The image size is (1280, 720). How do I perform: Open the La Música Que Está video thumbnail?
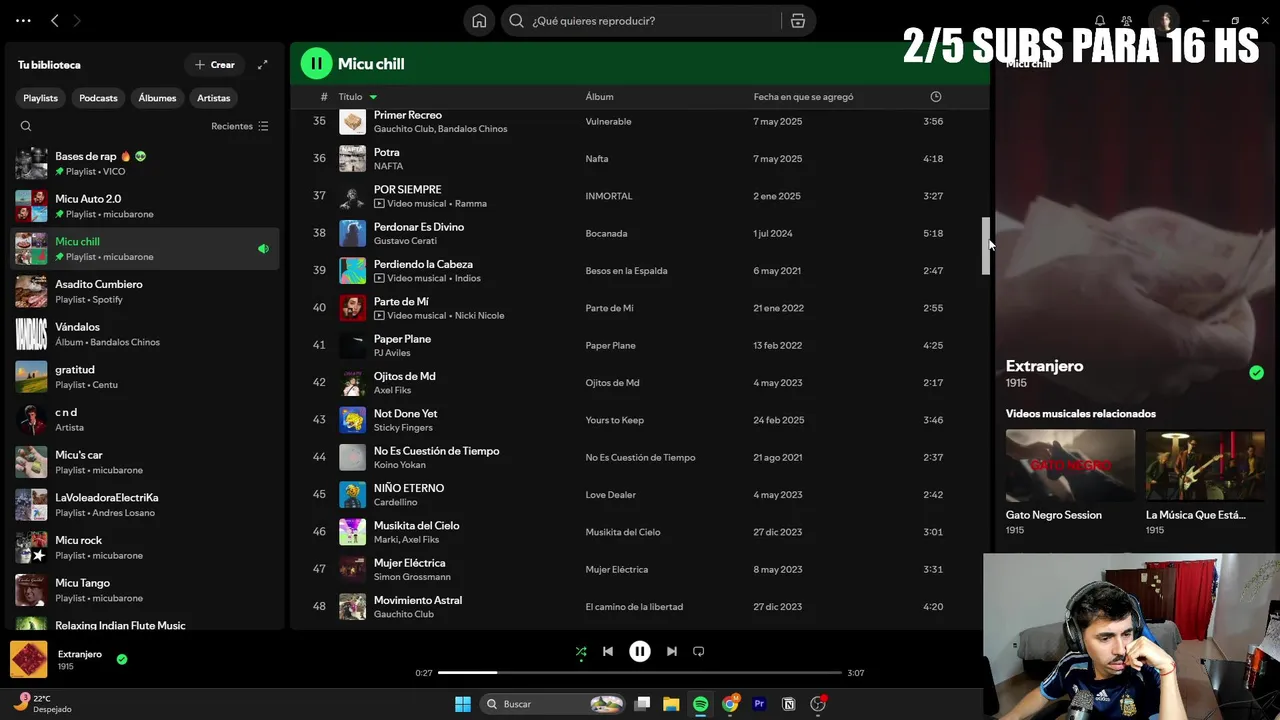tap(1205, 466)
